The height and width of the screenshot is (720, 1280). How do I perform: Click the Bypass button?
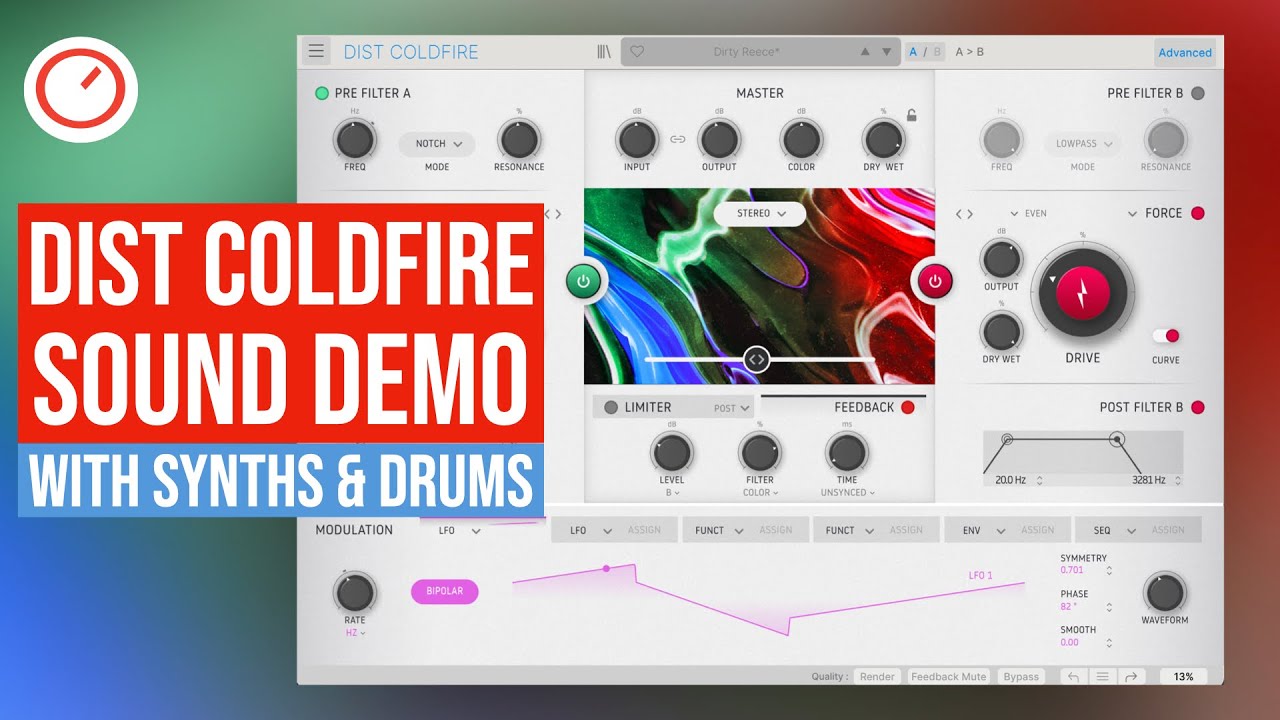[1021, 677]
